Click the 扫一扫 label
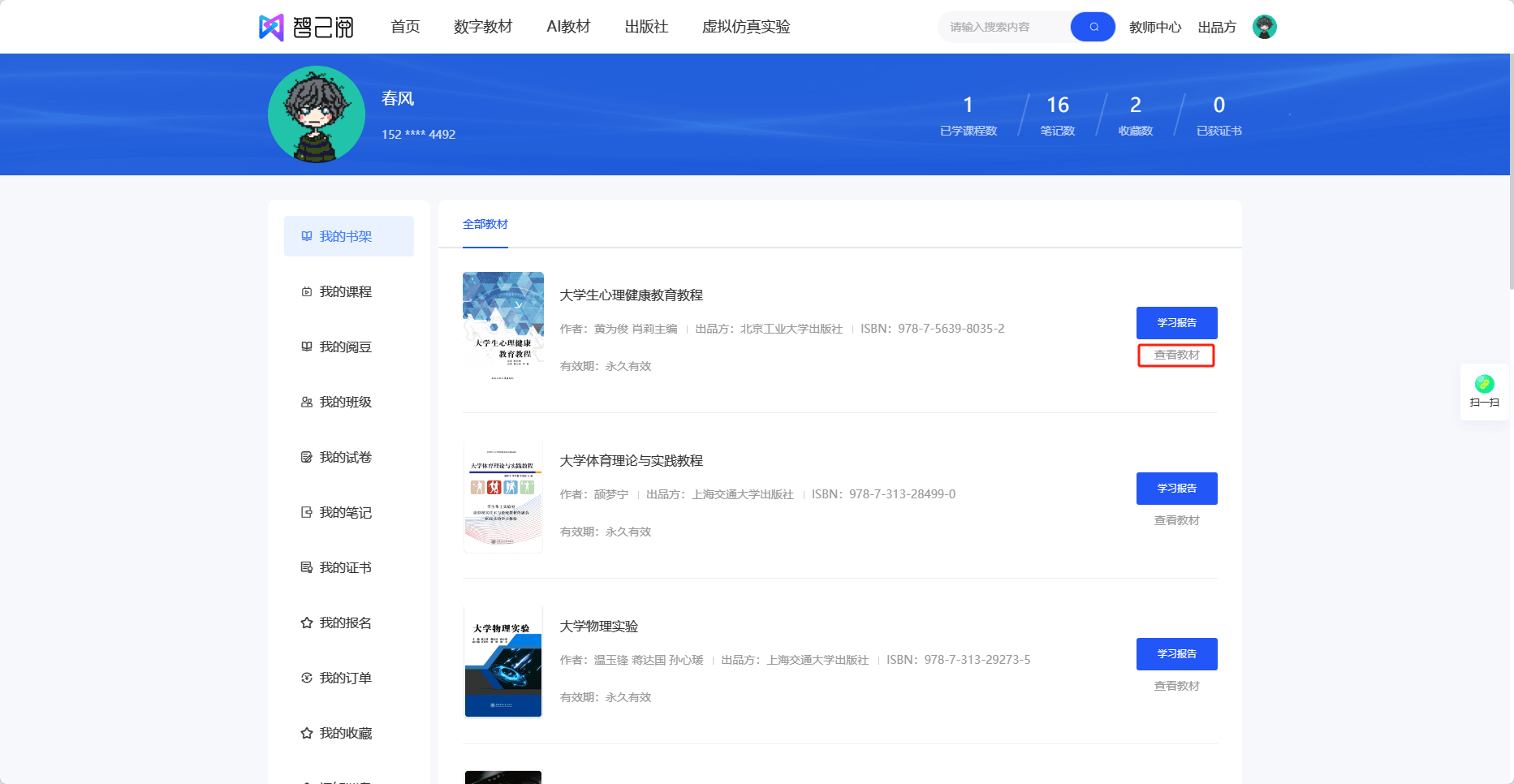1514x784 pixels. pyautogui.click(x=1485, y=403)
